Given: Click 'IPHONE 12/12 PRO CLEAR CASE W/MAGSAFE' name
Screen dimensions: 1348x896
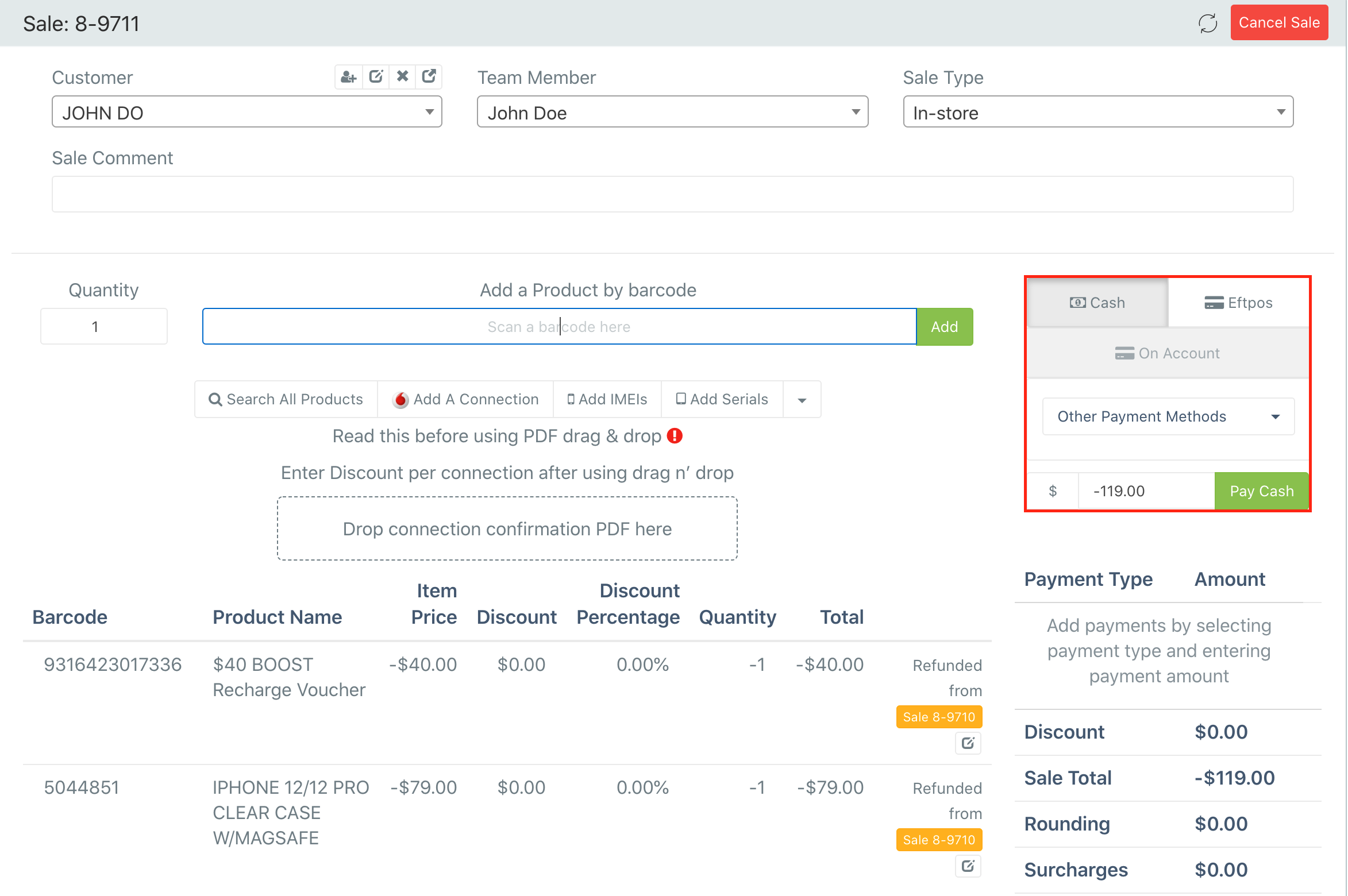Looking at the screenshot, I should [291, 813].
